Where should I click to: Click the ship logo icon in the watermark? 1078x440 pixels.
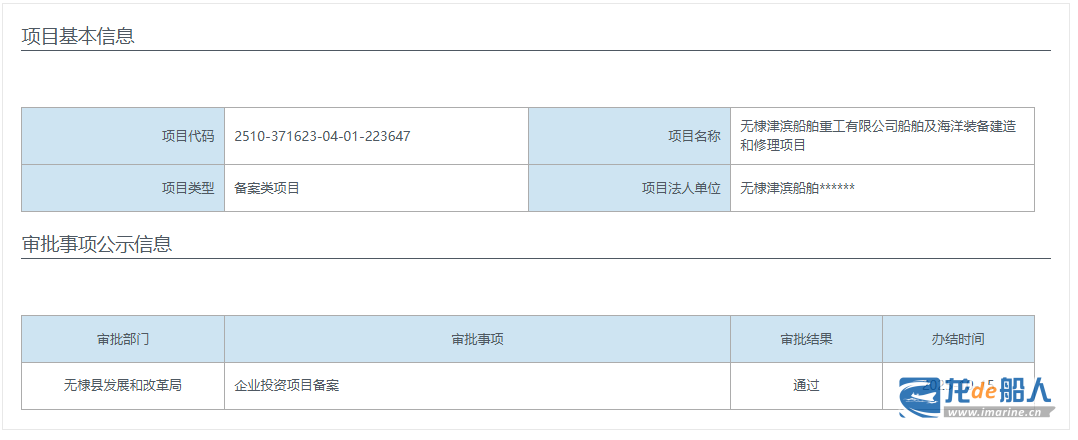(919, 397)
